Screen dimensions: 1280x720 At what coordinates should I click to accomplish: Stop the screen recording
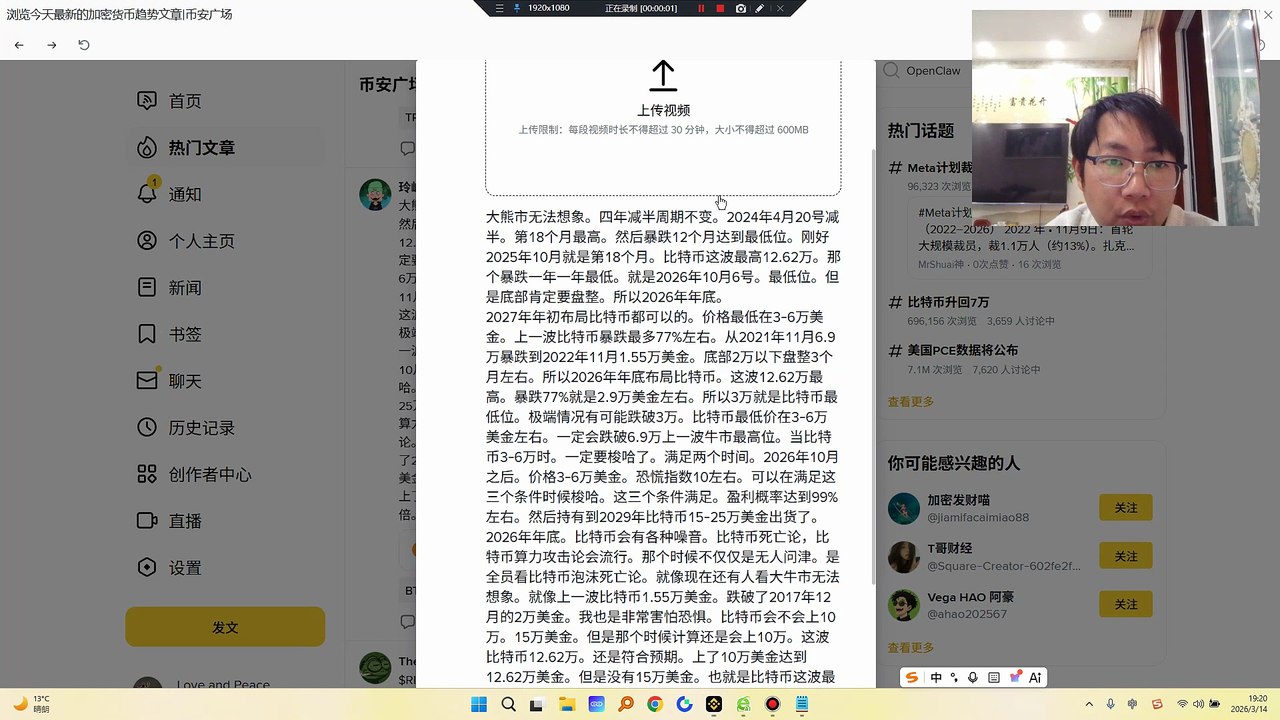point(720,8)
